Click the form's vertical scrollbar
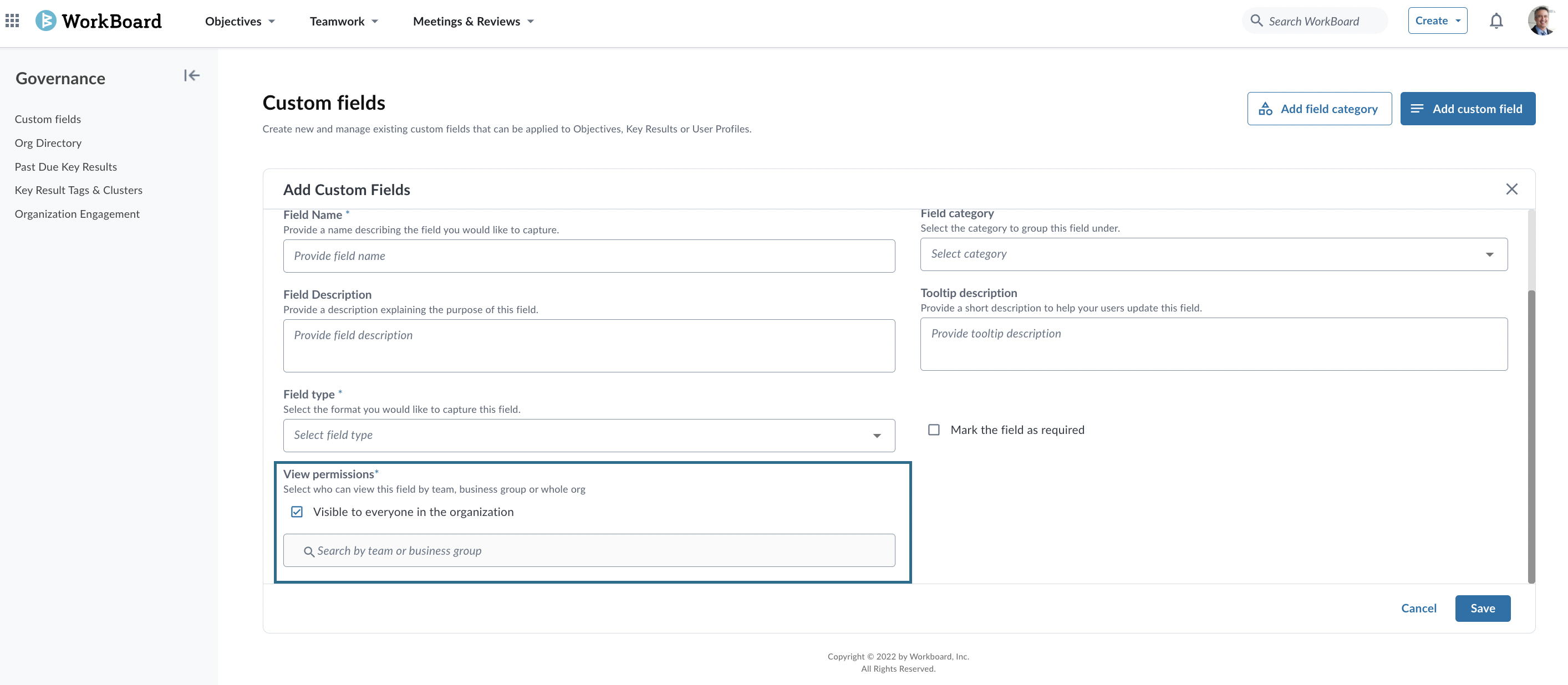The height and width of the screenshot is (685, 1568). click(1531, 437)
